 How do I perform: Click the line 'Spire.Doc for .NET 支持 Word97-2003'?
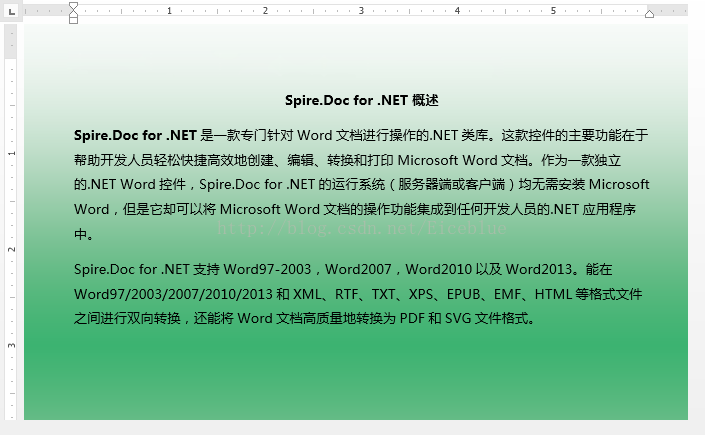[343, 269]
